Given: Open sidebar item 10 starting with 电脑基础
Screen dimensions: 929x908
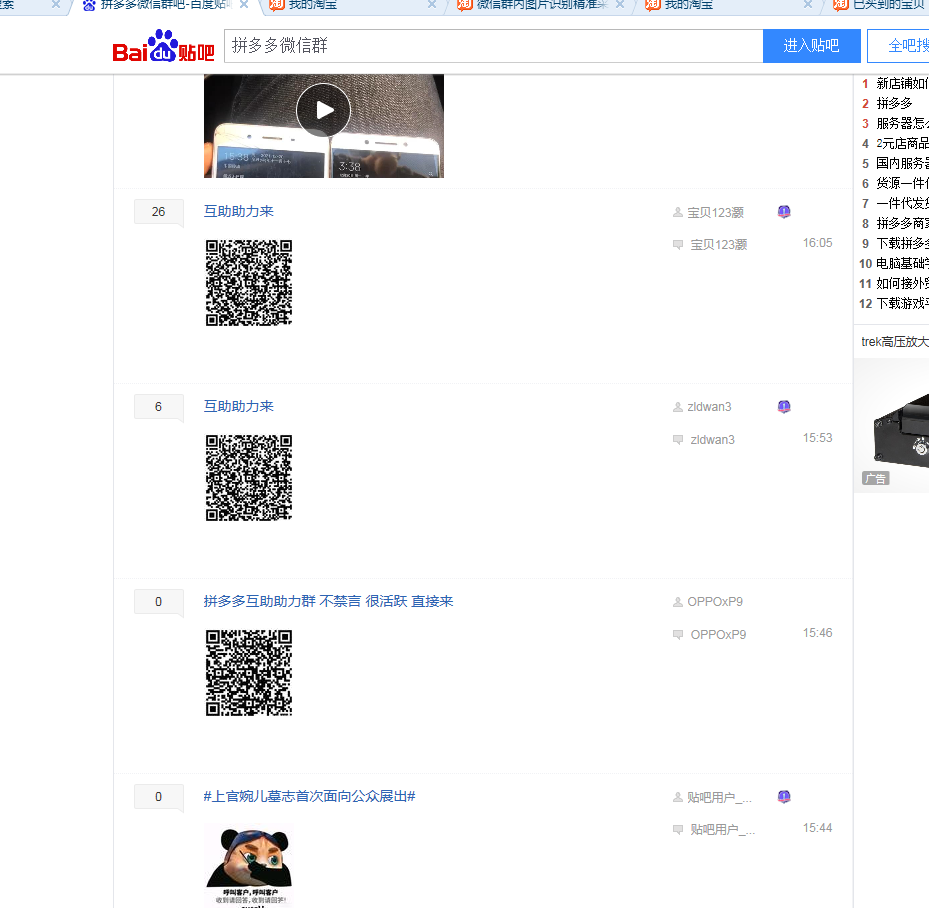Looking at the screenshot, I should tap(902, 264).
